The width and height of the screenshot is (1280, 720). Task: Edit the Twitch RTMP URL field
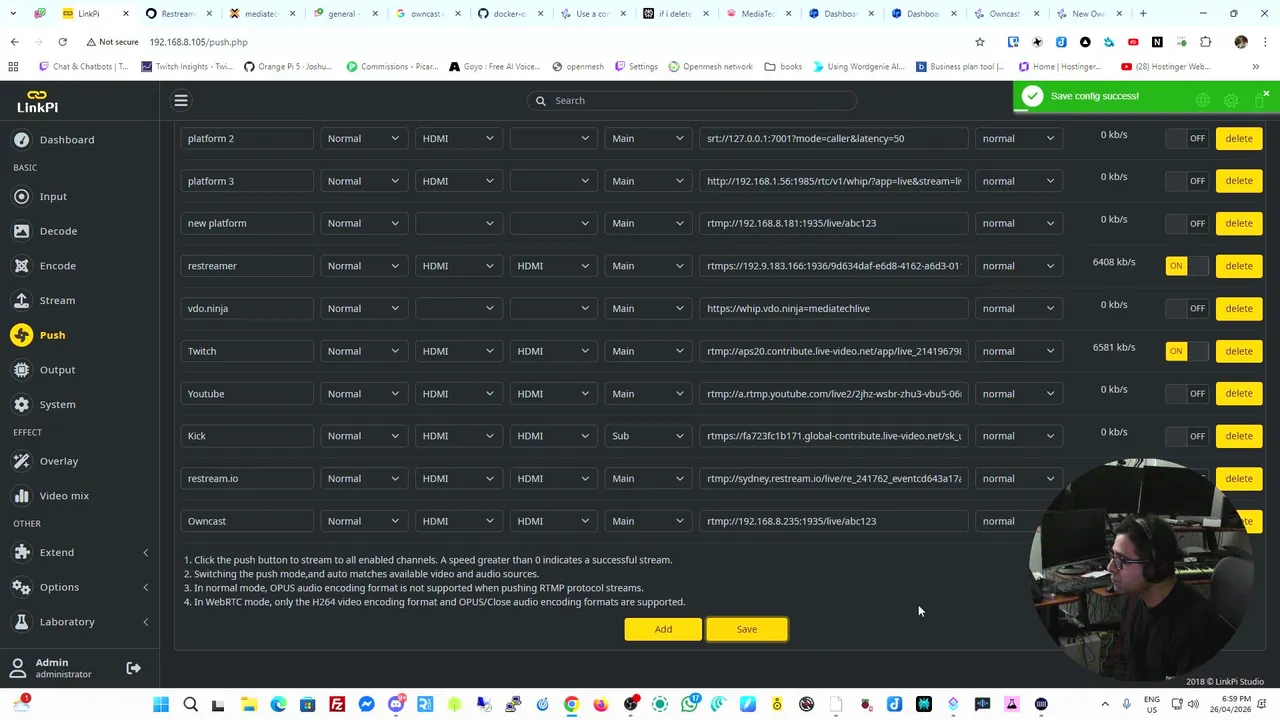(x=834, y=351)
